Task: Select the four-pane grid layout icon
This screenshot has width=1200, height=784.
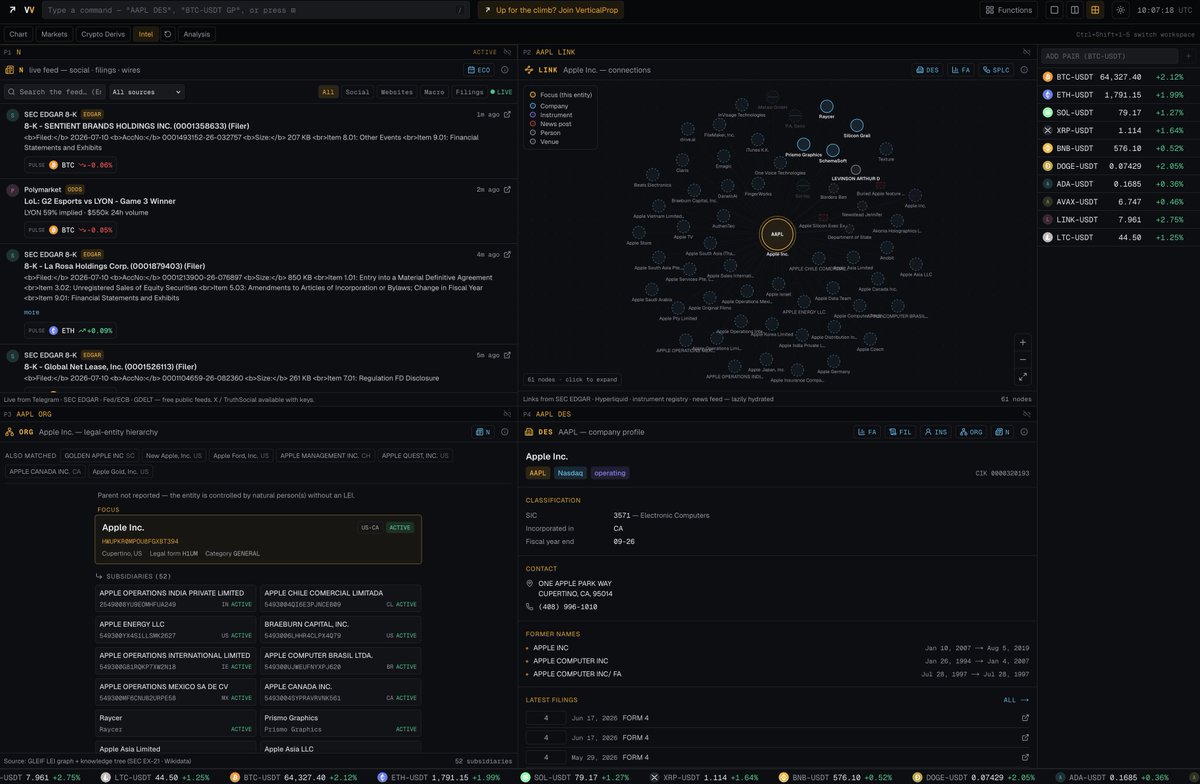Action: (1095, 10)
